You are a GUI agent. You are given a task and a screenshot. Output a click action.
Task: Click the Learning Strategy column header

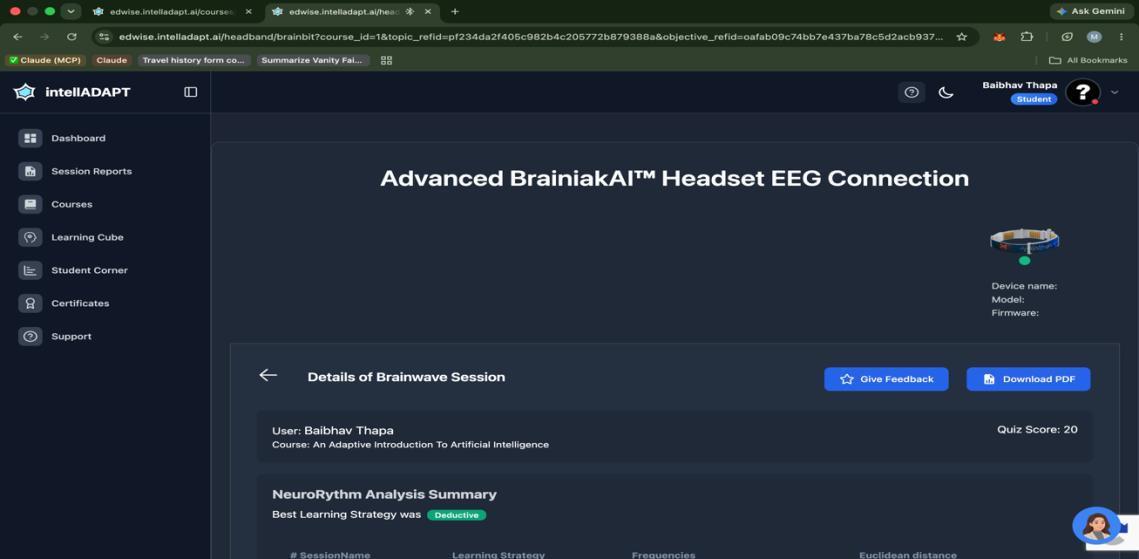click(x=498, y=555)
